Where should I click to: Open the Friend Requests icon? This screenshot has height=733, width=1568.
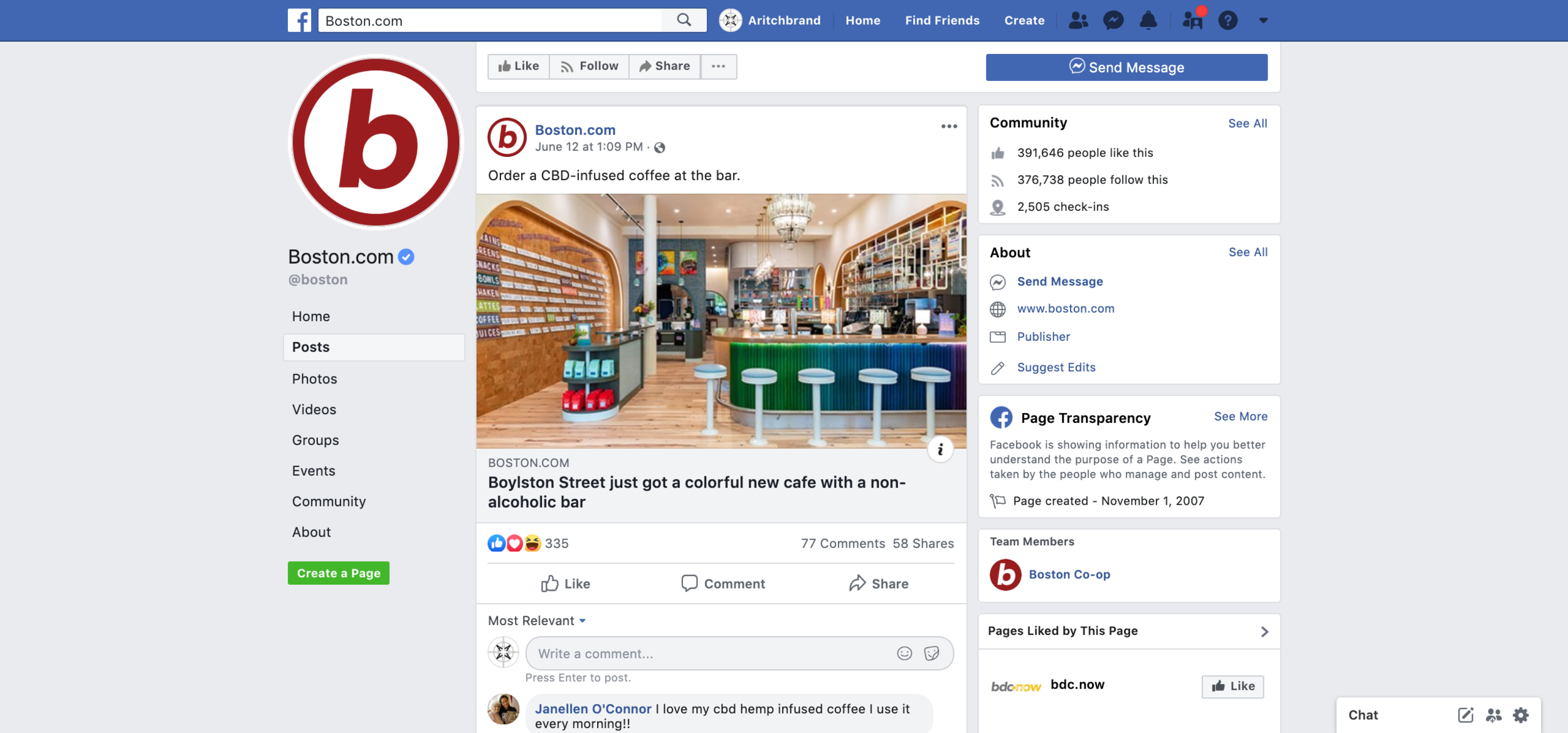coord(1078,20)
